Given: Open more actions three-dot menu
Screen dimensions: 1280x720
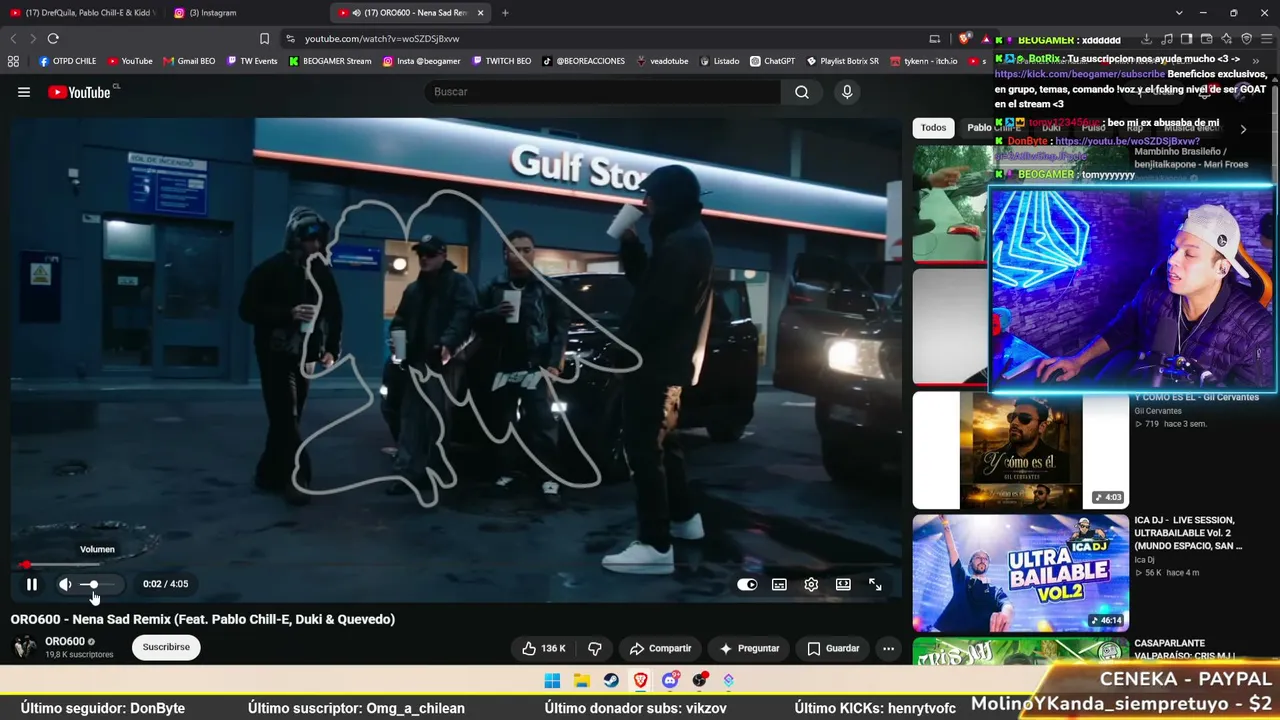Looking at the screenshot, I should [888, 648].
